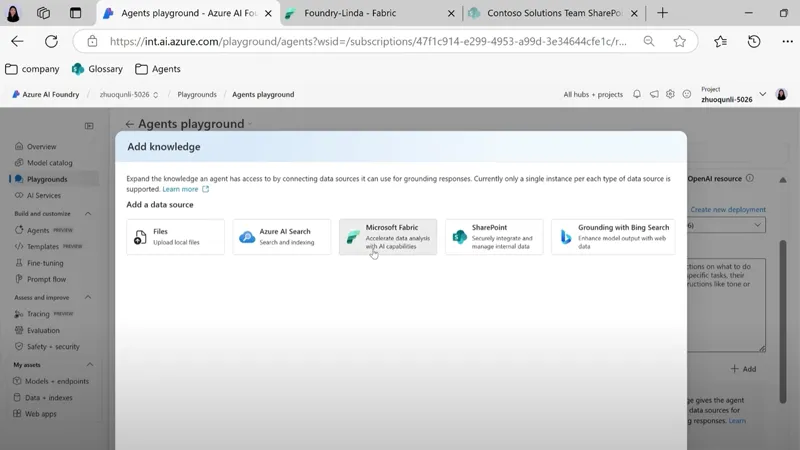Open the Agents bookmarks folder

(158, 69)
